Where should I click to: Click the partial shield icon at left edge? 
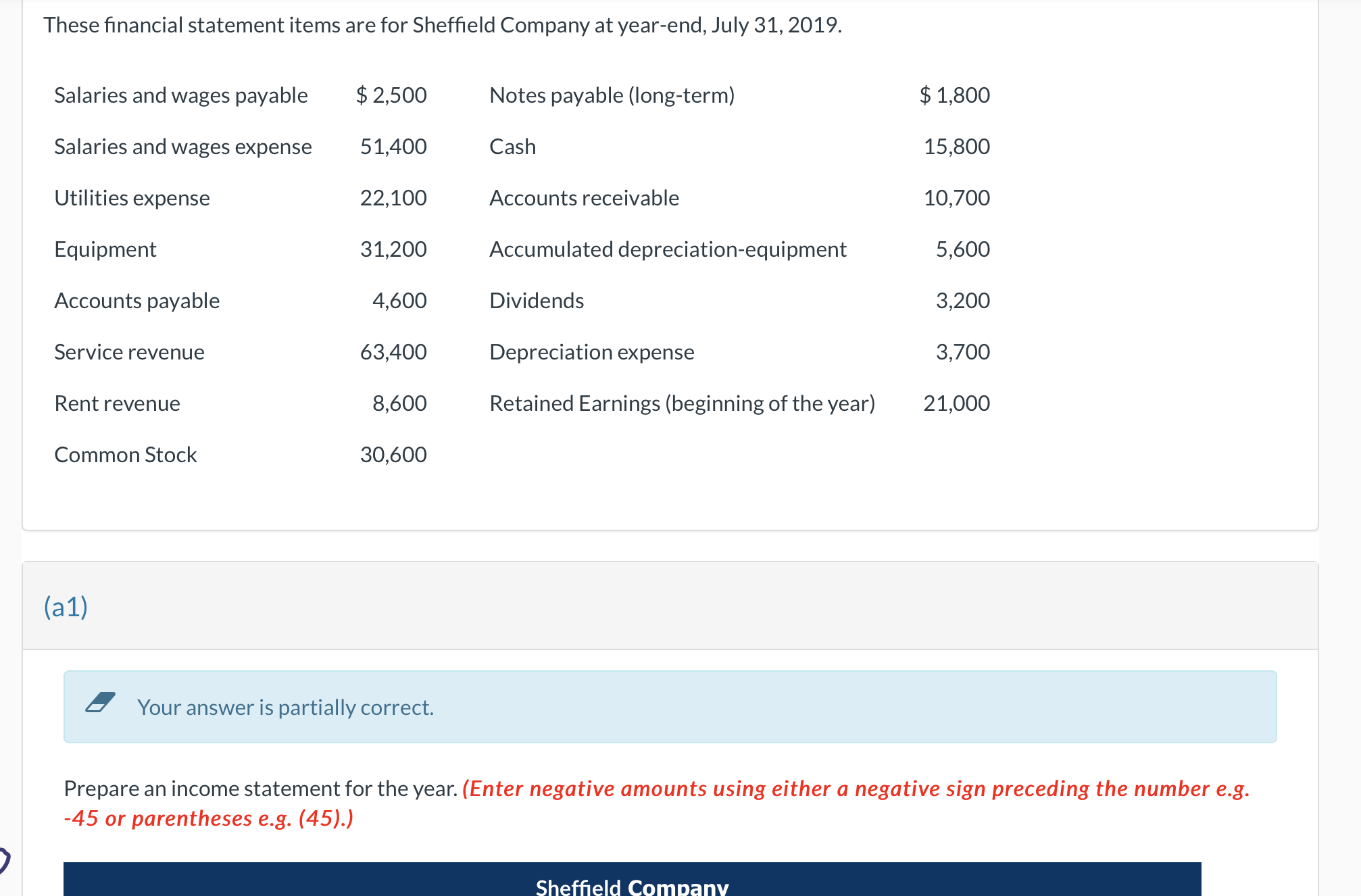(4, 860)
